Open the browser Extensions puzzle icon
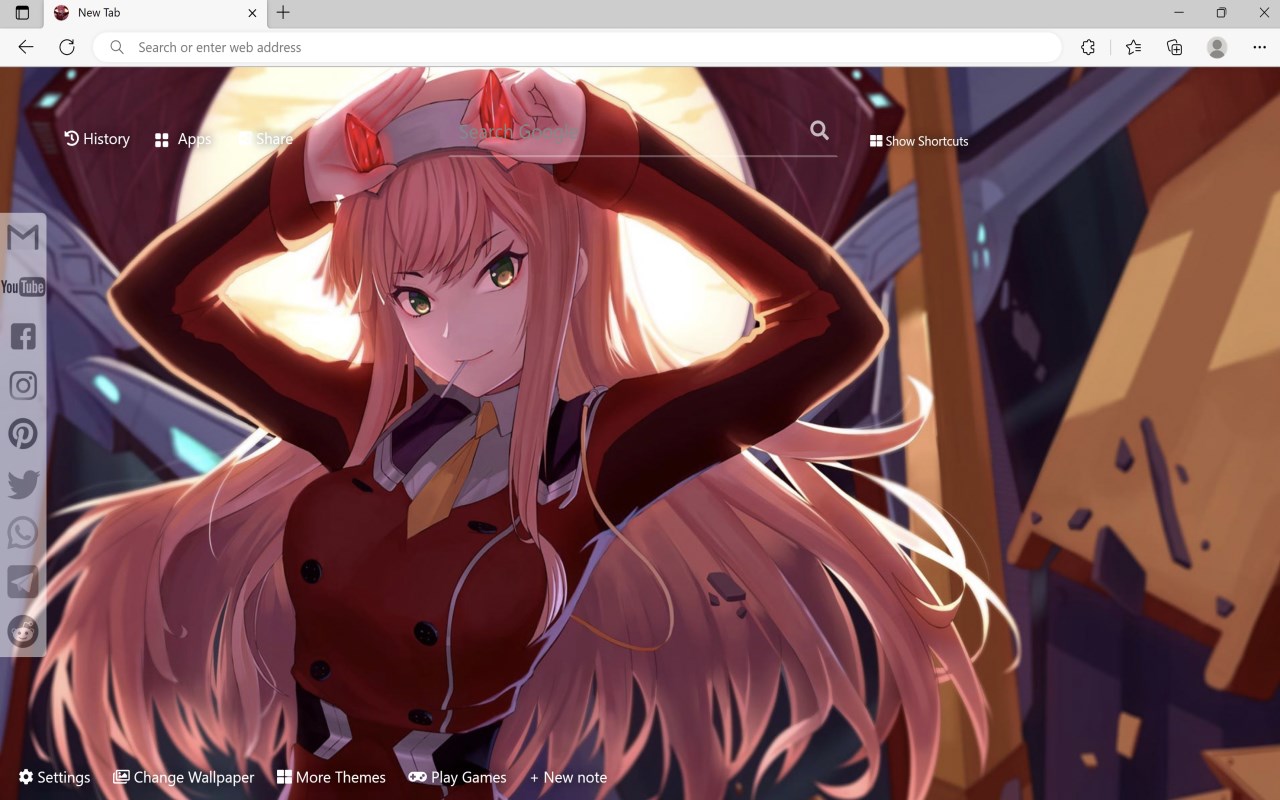1280x800 pixels. coord(1088,47)
